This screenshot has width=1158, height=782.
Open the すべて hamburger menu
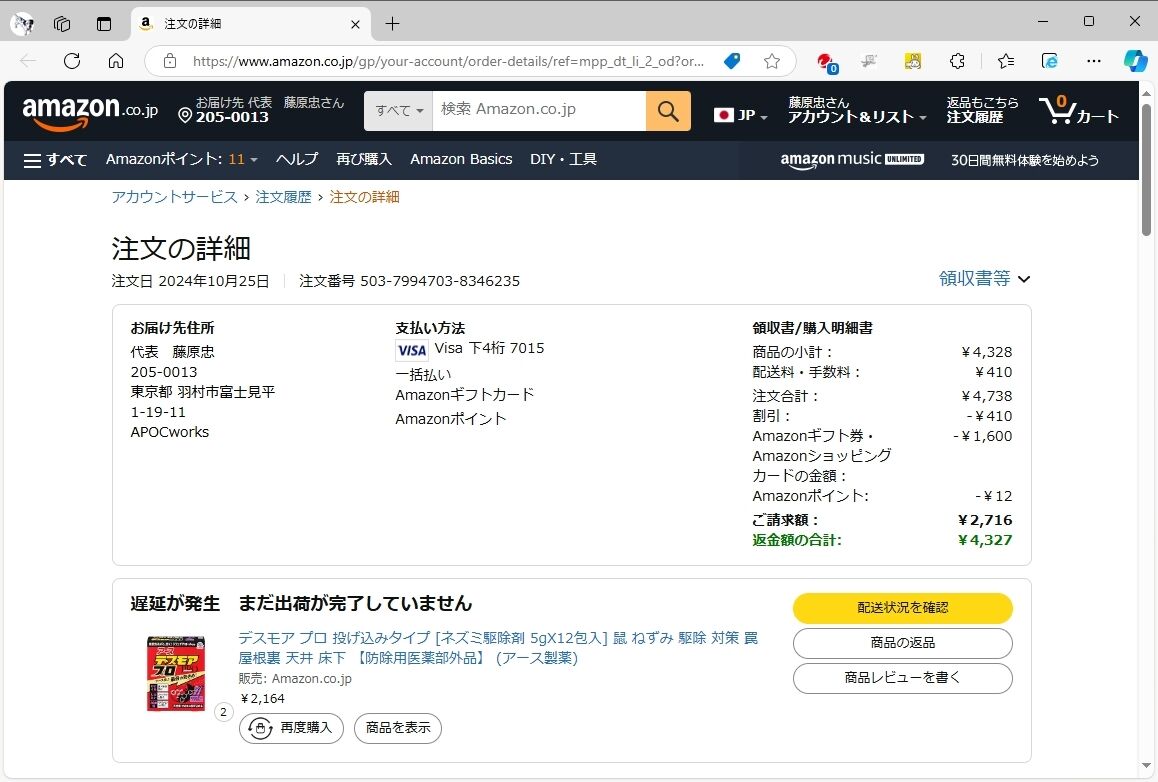(x=55, y=160)
